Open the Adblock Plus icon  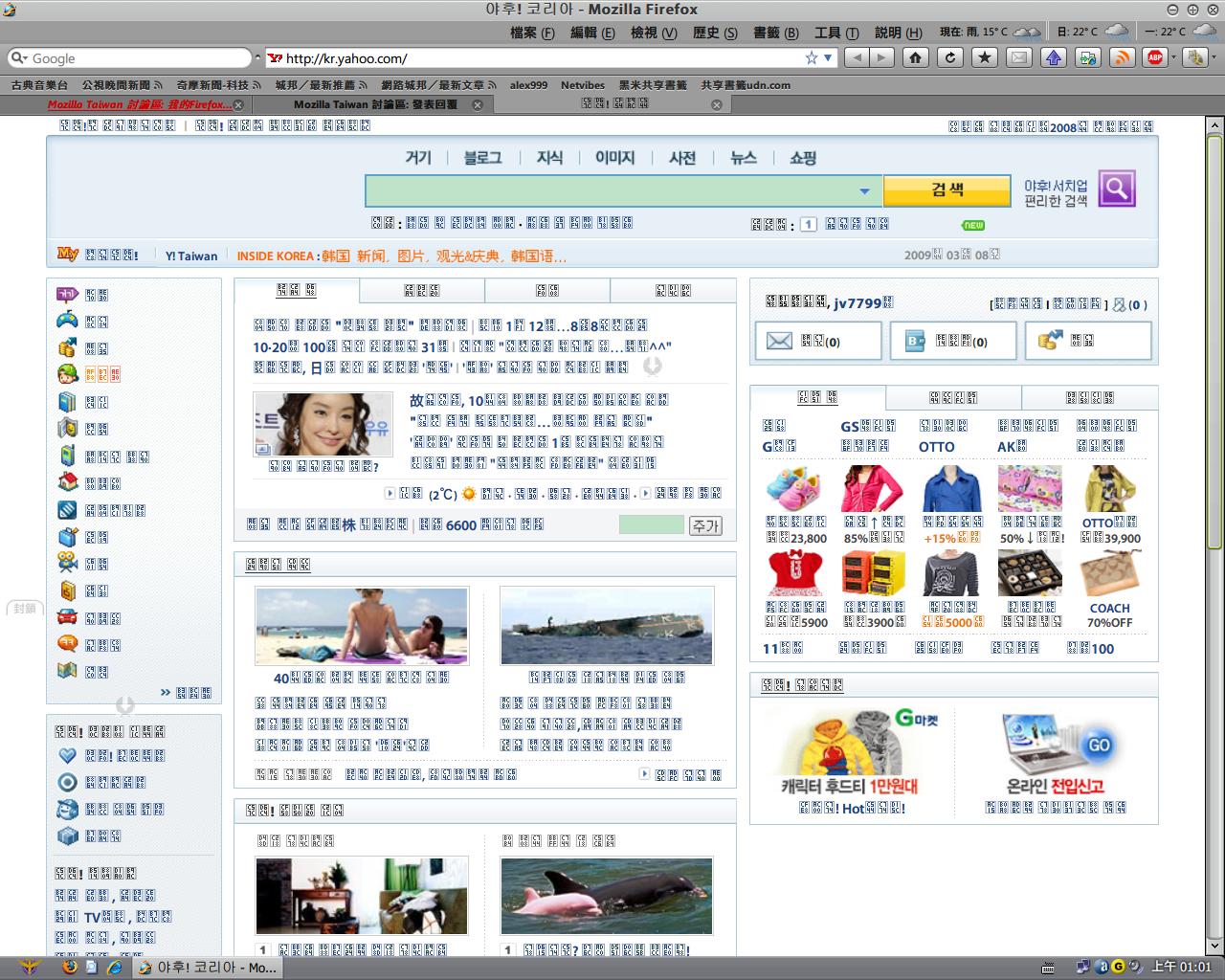point(1155,57)
